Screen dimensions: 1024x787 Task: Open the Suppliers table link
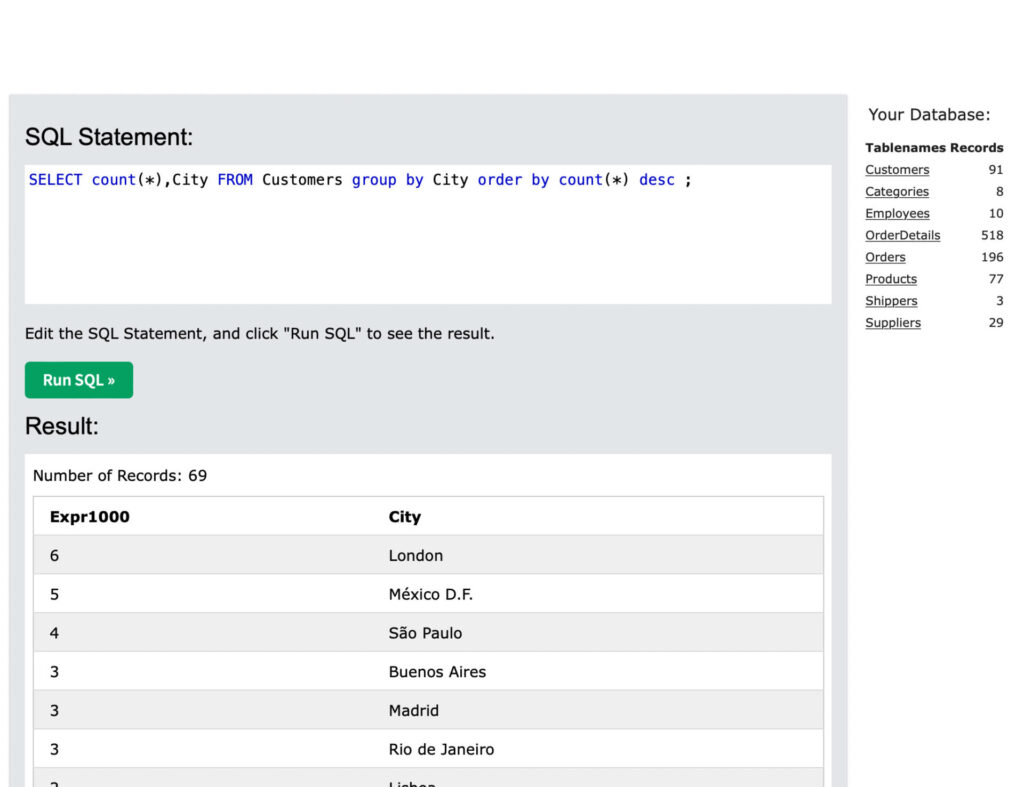pos(893,323)
